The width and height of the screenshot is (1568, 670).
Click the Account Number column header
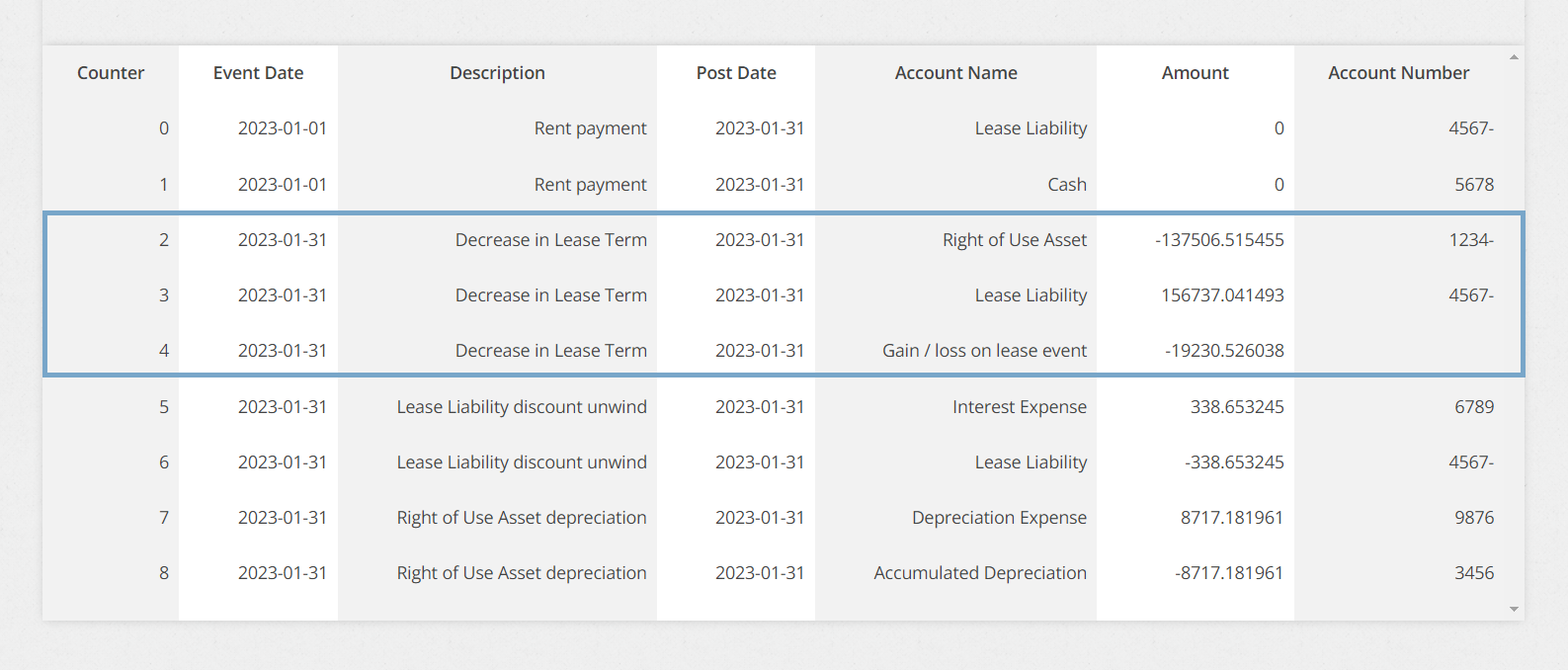(x=1398, y=73)
